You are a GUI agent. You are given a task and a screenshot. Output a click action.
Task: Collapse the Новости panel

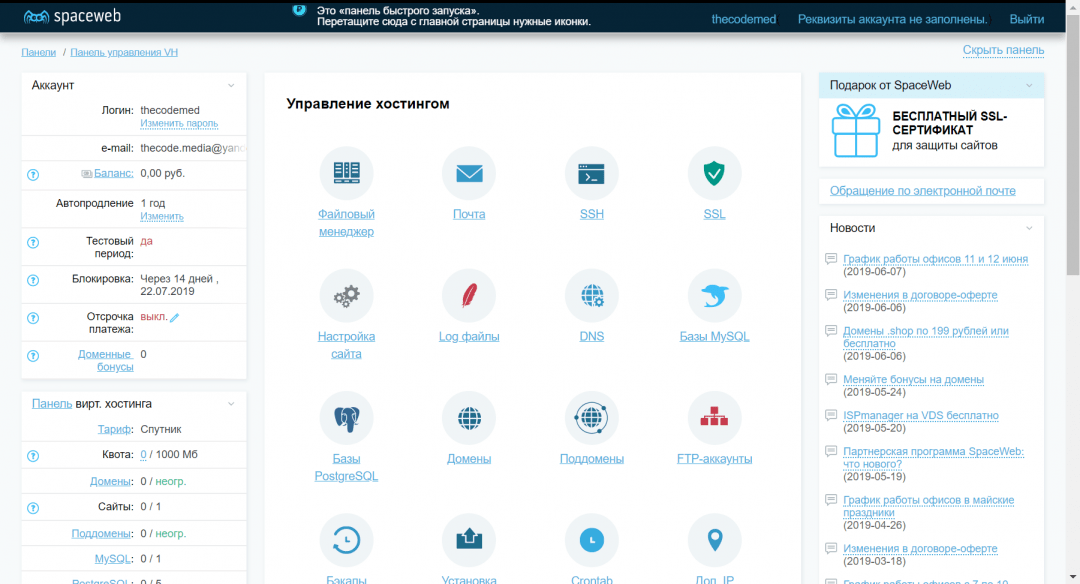pos(1029,228)
